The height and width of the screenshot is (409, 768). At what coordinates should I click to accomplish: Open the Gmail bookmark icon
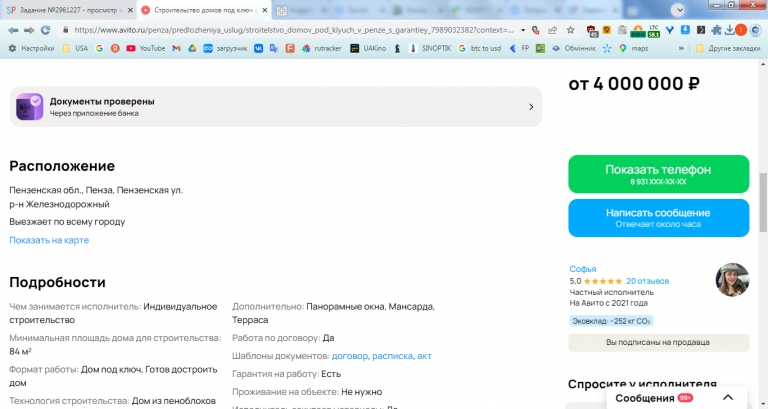(x=176, y=48)
